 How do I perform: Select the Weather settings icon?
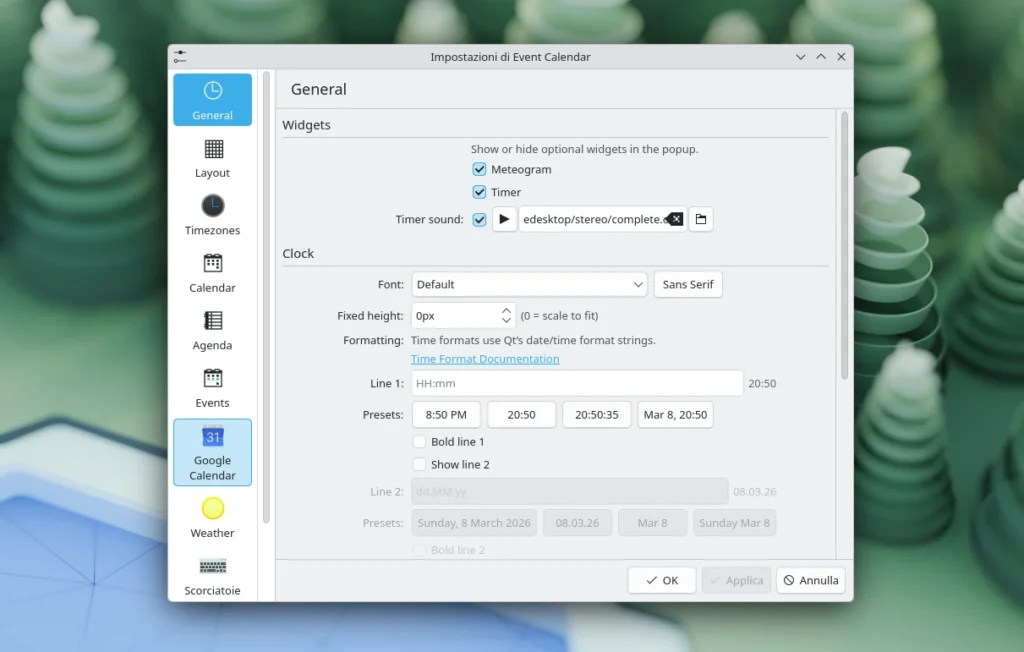coord(212,517)
